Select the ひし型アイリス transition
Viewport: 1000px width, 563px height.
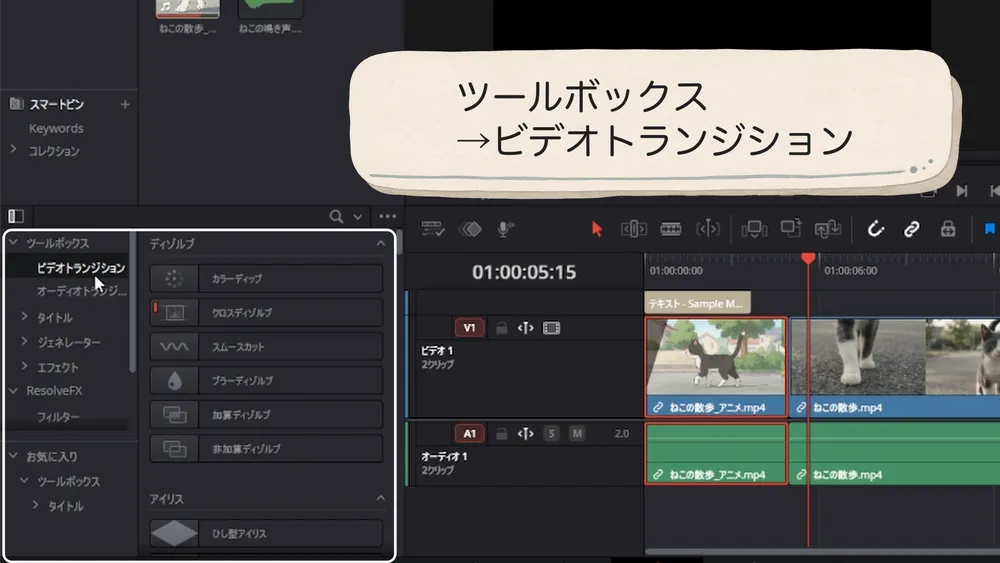tap(266, 534)
